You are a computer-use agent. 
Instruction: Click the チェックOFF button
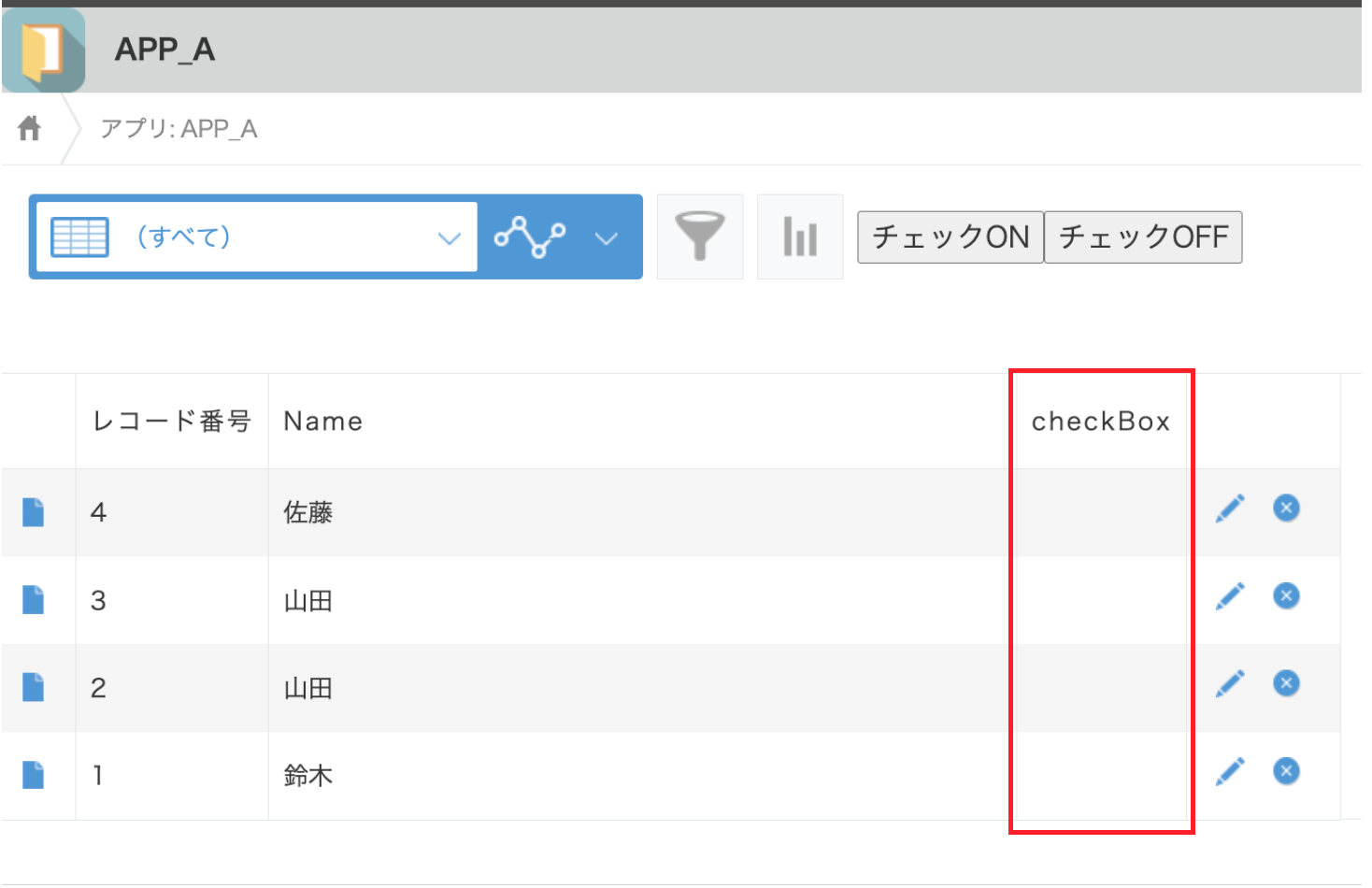click(1143, 237)
